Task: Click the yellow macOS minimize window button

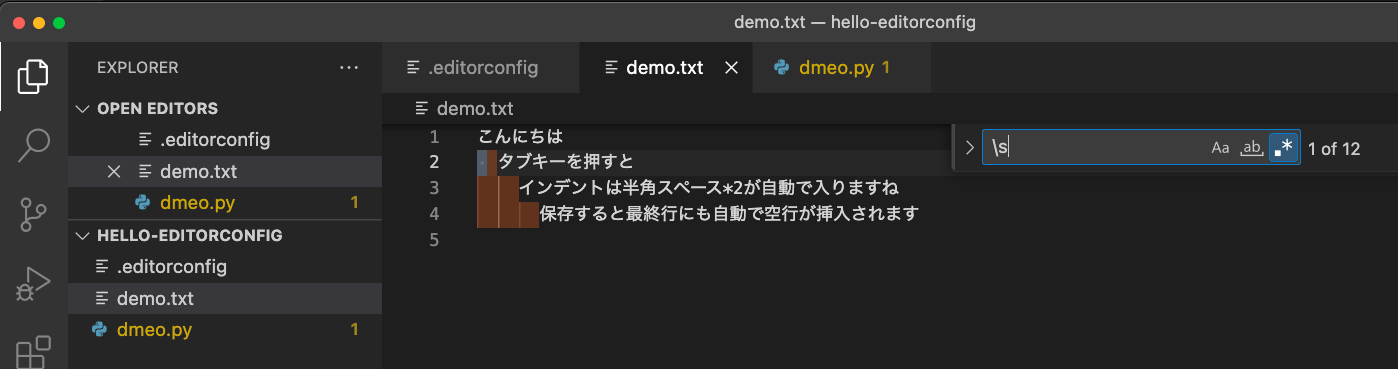Action: coord(39,22)
